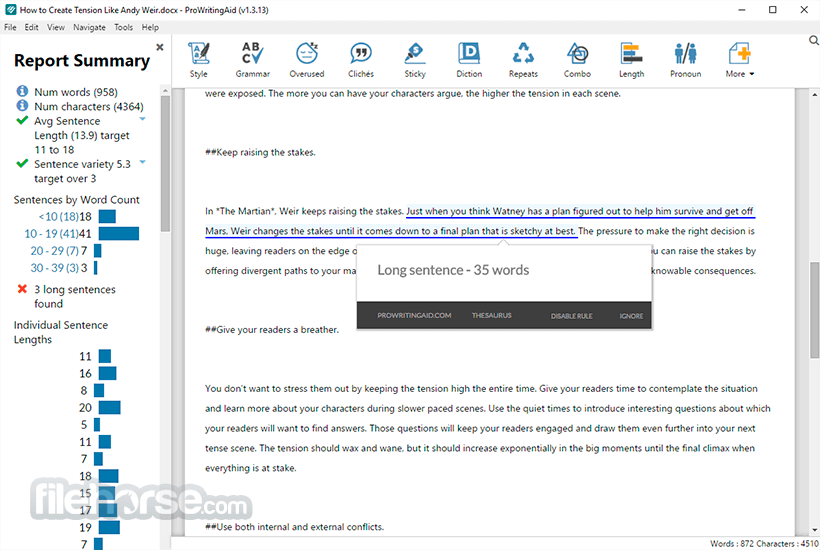Click the search magnifier icon
Viewport: 820px width, 550px height.
click(814, 40)
